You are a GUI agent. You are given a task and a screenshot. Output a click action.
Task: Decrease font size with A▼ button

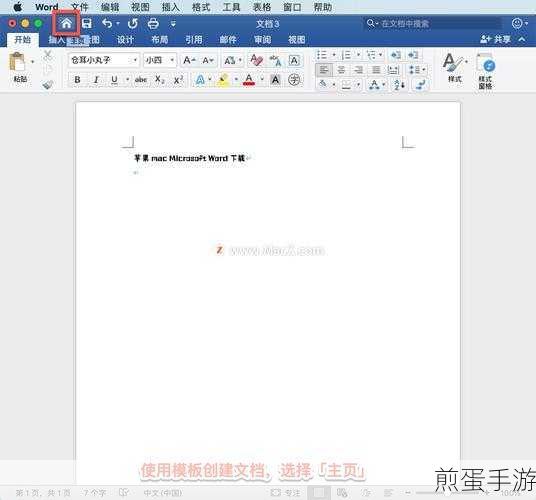(x=208, y=60)
